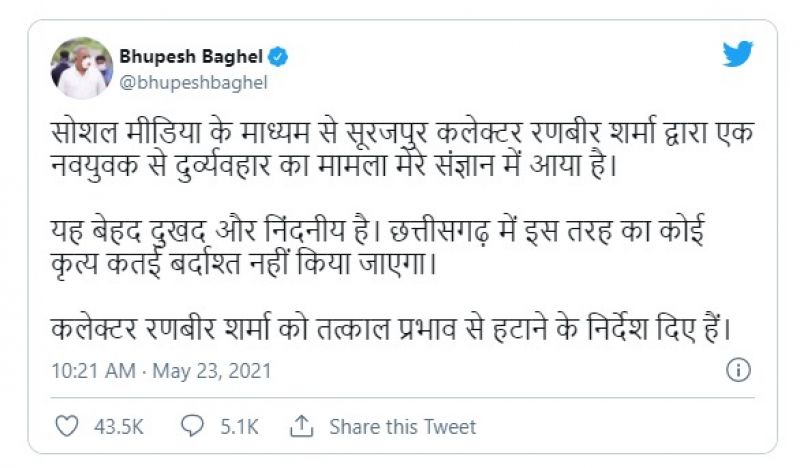The width and height of the screenshot is (800, 468).
Task: Click the Twitter bird logo
Action: [x=737, y=54]
